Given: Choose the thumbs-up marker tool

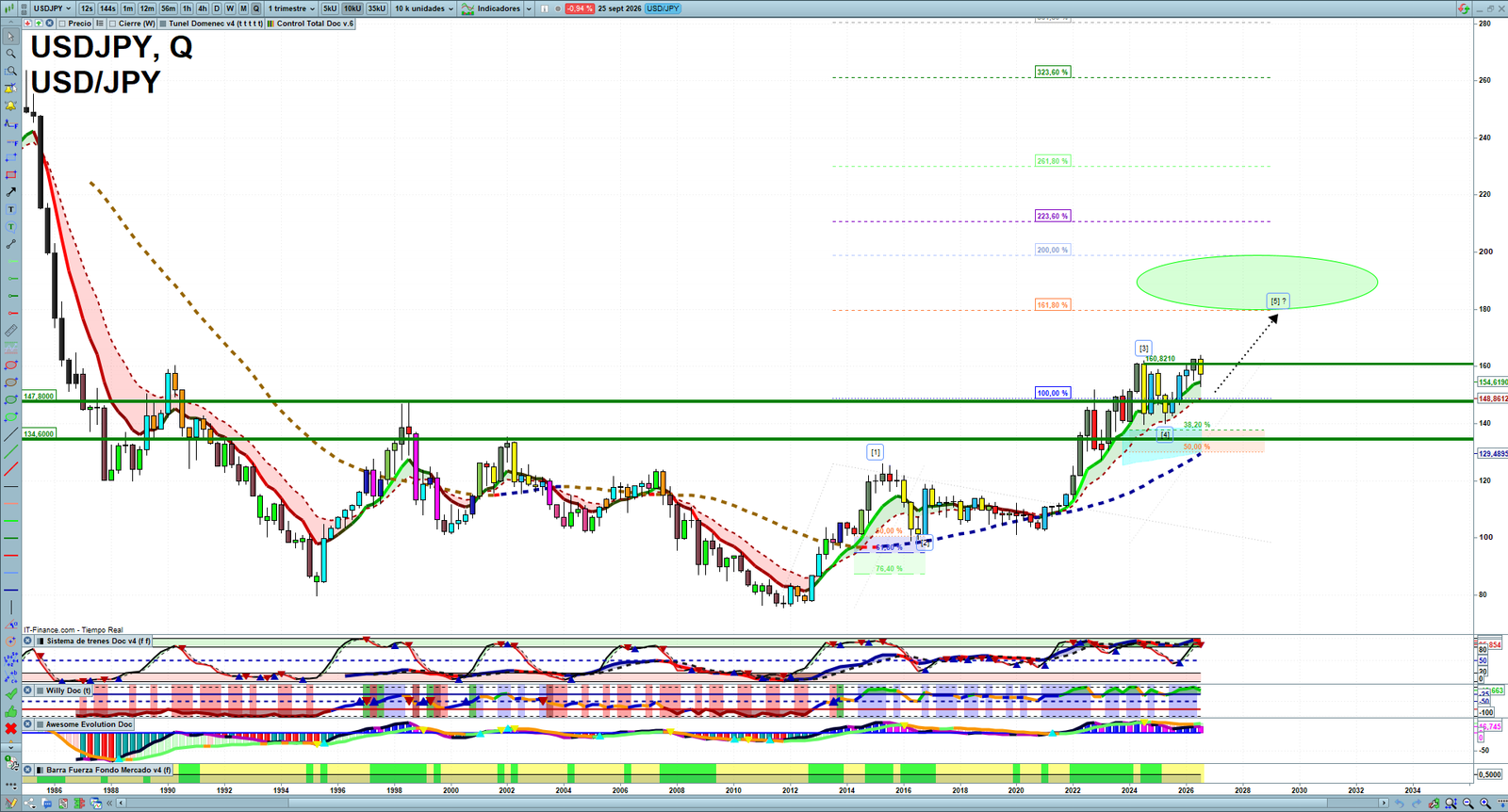Looking at the screenshot, I should tap(11, 712).
